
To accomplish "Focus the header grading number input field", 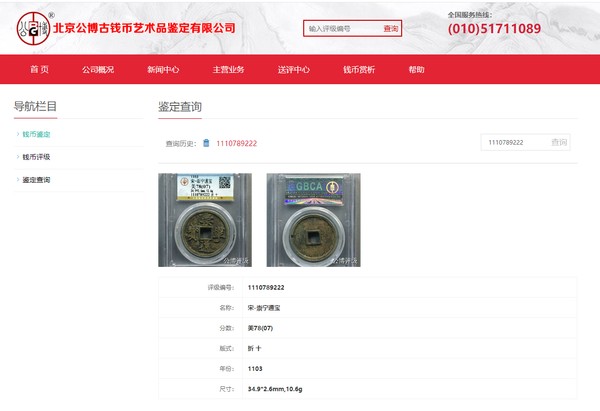I will click(342, 28).
